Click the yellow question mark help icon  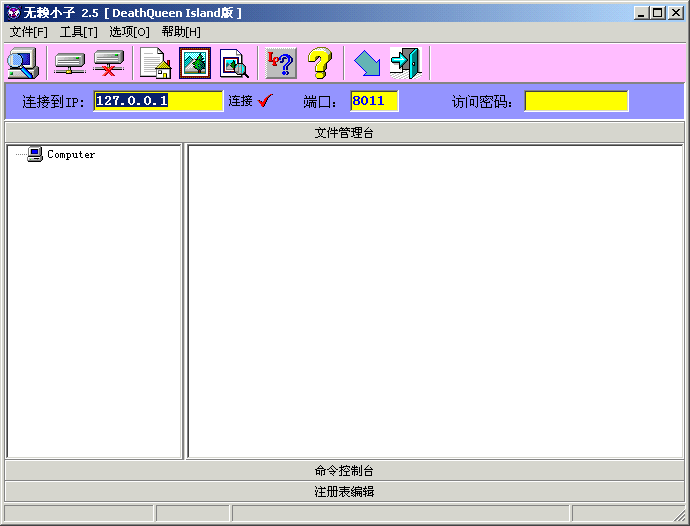(x=319, y=63)
